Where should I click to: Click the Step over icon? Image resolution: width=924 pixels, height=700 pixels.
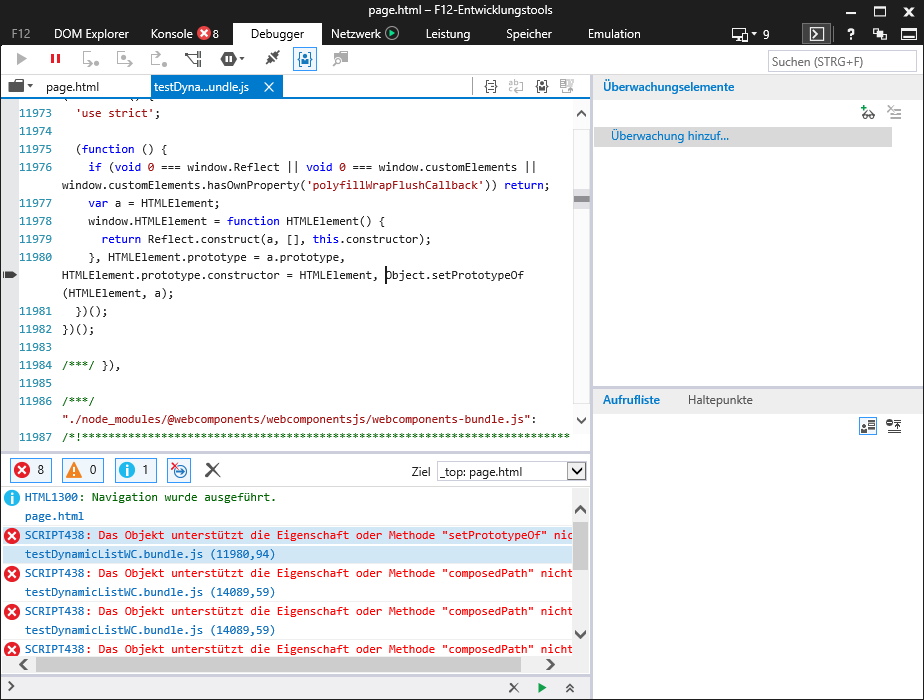pos(90,59)
